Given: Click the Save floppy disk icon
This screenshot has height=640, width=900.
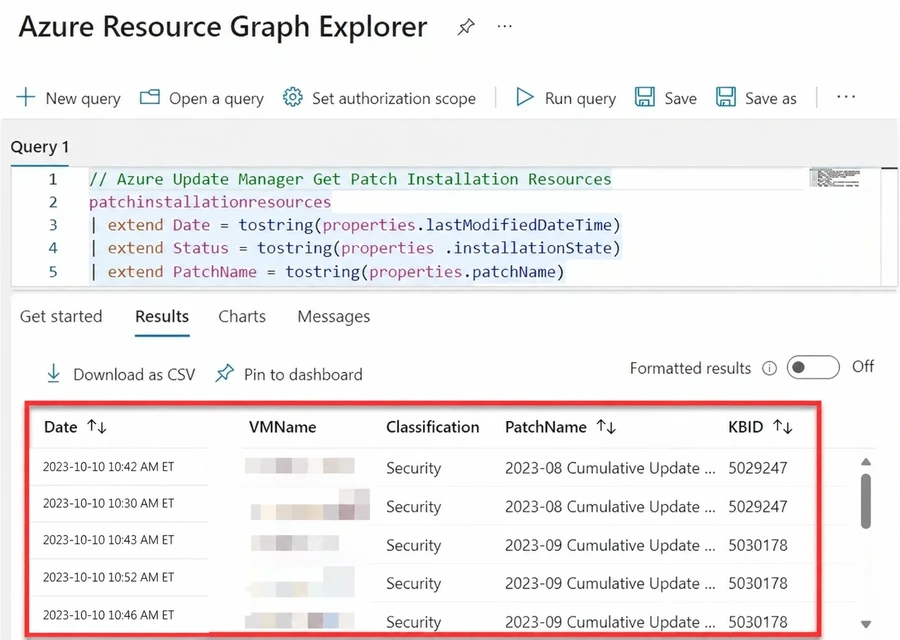Looking at the screenshot, I should pos(645,97).
